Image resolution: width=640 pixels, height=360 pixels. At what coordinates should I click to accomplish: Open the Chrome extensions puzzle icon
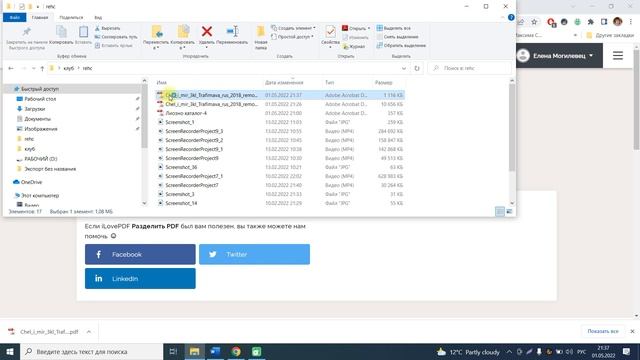click(590, 22)
